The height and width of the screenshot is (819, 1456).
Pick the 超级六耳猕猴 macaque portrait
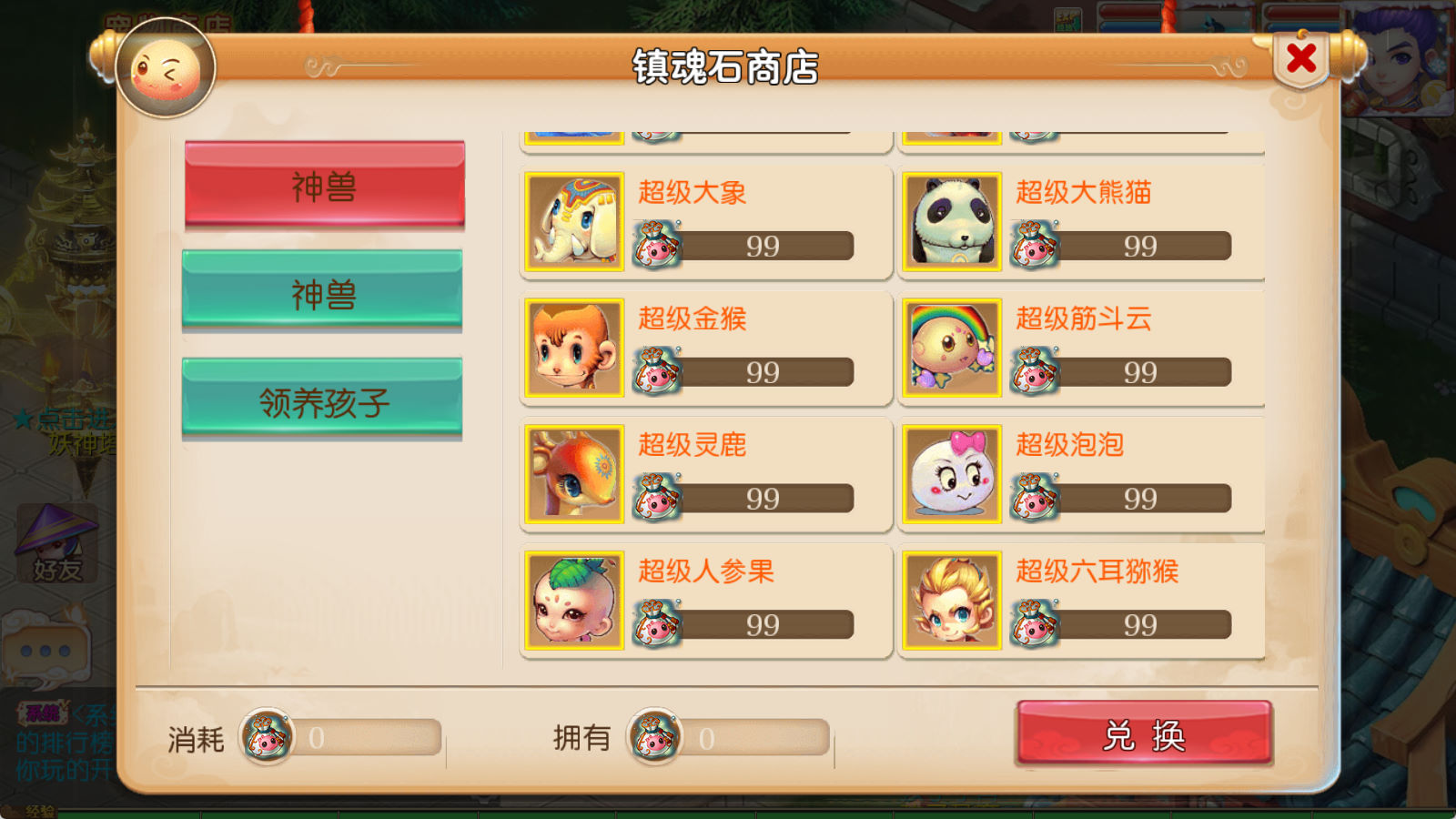952,601
